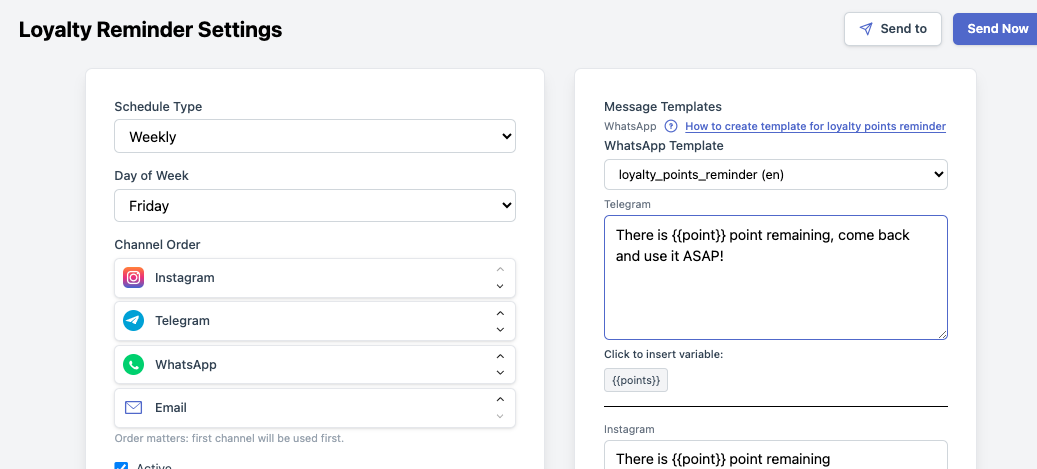Image resolution: width=1037 pixels, height=469 pixels.
Task: Open the Schedule Type dropdown
Action: [315, 136]
